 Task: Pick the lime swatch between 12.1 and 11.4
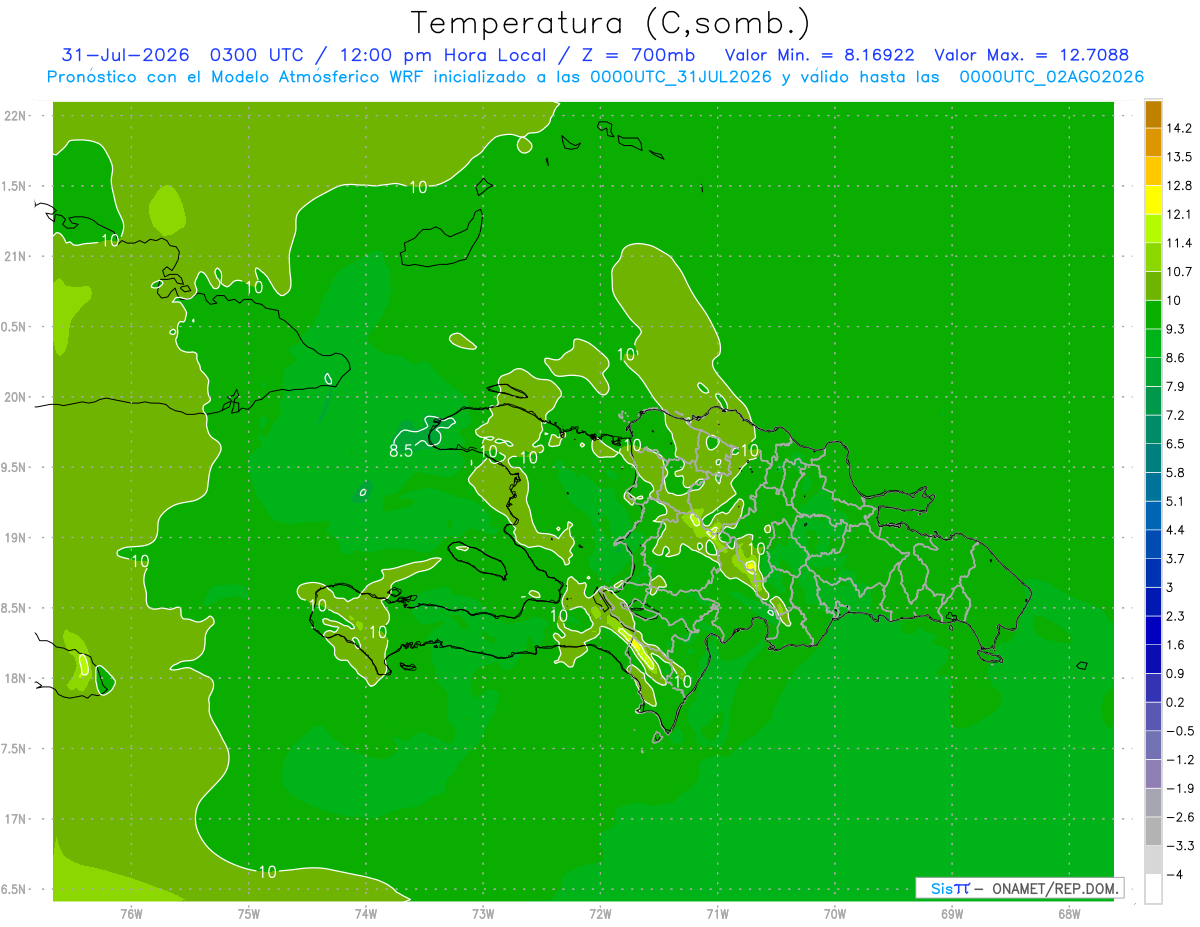click(1153, 228)
